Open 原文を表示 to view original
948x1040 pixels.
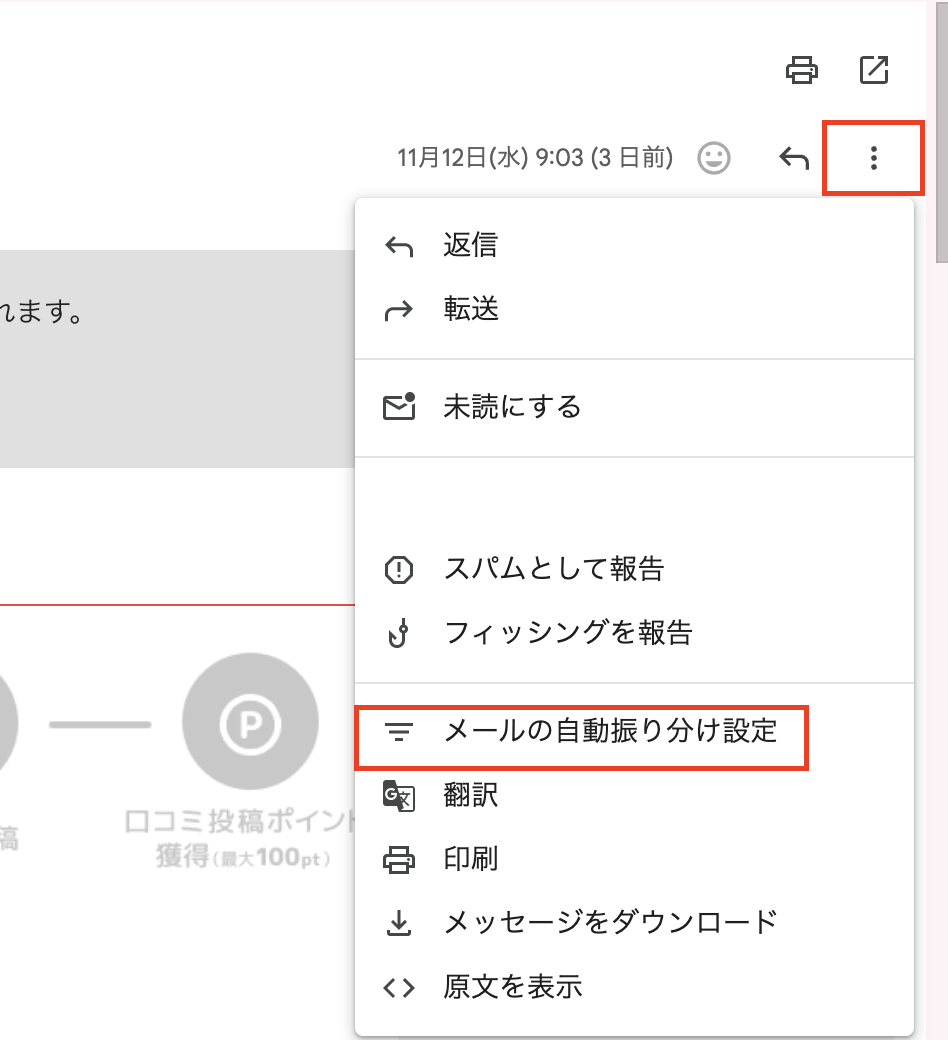click(512, 987)
